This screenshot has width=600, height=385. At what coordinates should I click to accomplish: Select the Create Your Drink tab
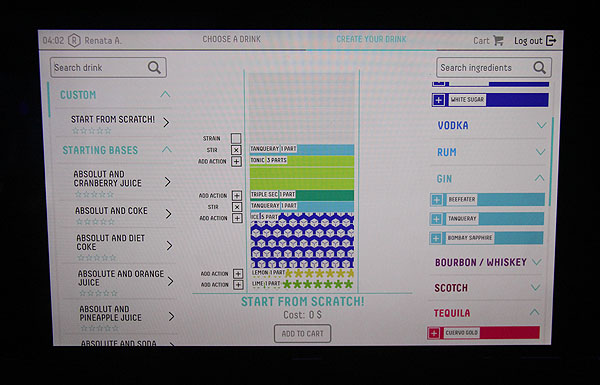pyautogui.click(x=371, y=39)
